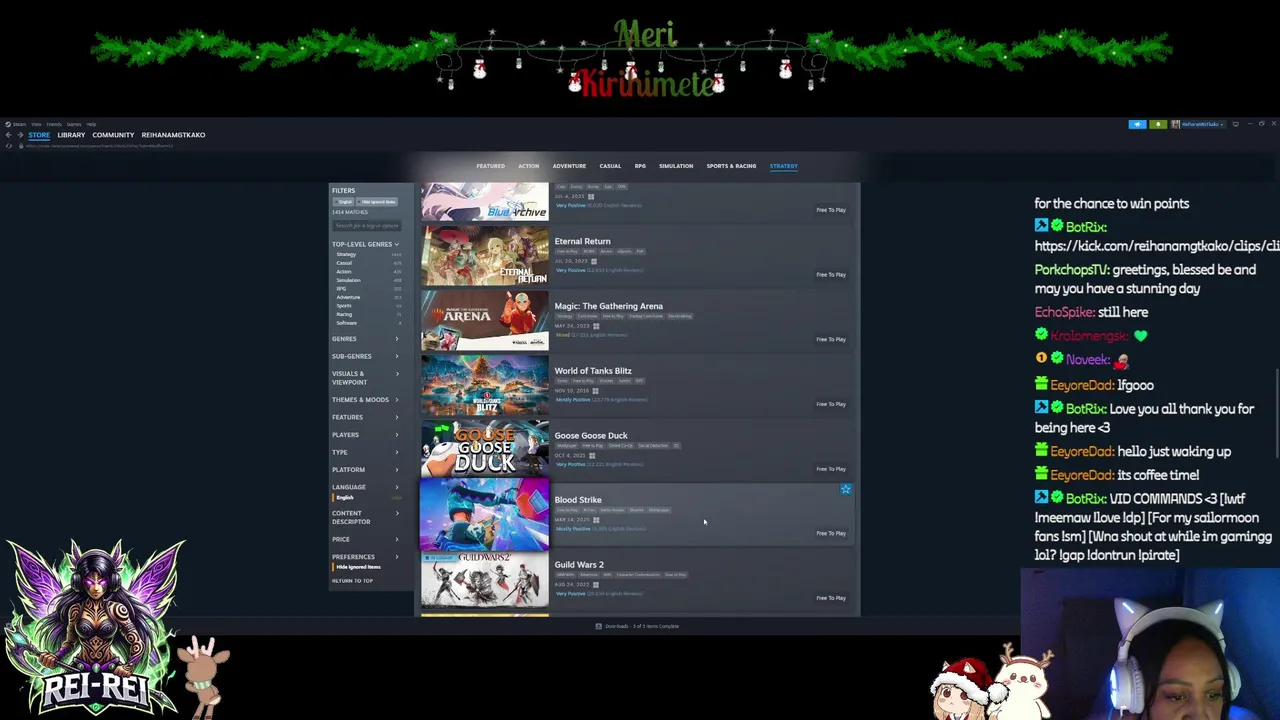Open the World of Tanks Blitz thumbnail
The image size is (1280, 720).
485,386
